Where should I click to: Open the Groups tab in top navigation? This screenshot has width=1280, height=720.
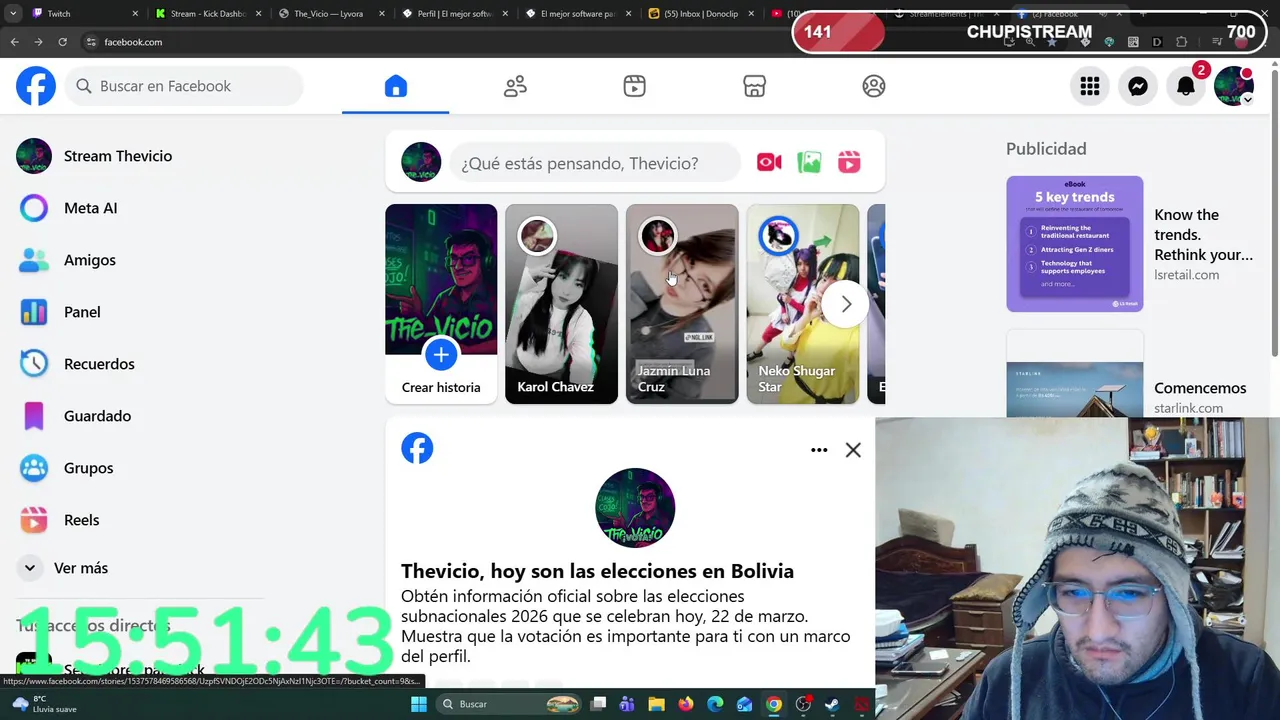[x=874, y=86]
